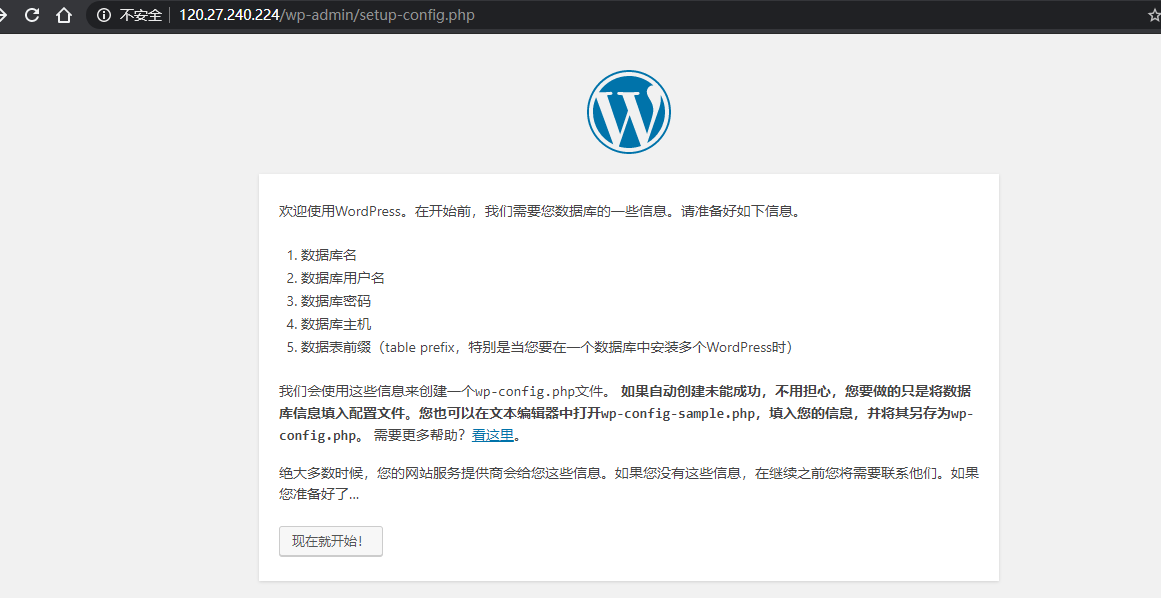The height and width of the screenshot is (598, 1161).
Task: Click the 我们会使用这些信息 sentence
Action: coord(440,390)
